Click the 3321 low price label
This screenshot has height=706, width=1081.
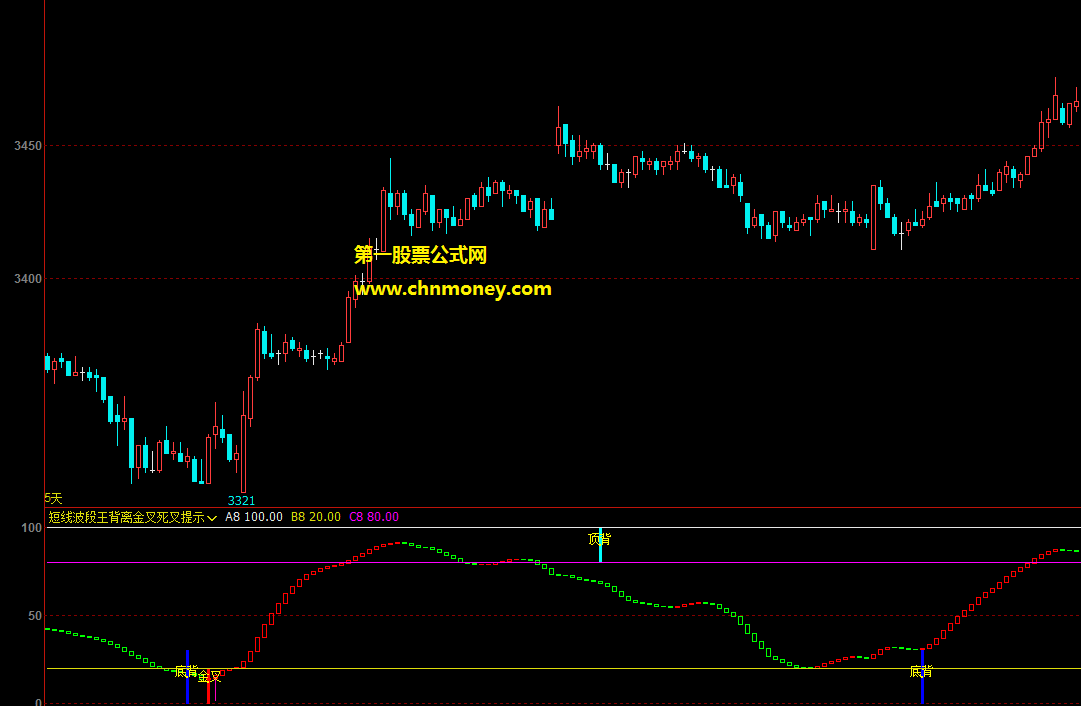[x=241, y=501]
